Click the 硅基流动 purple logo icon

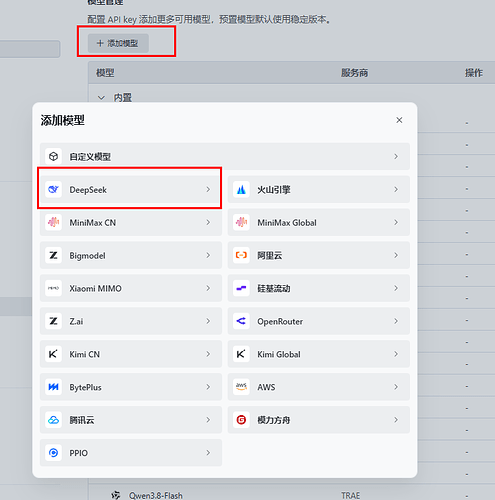click(241, 288)
